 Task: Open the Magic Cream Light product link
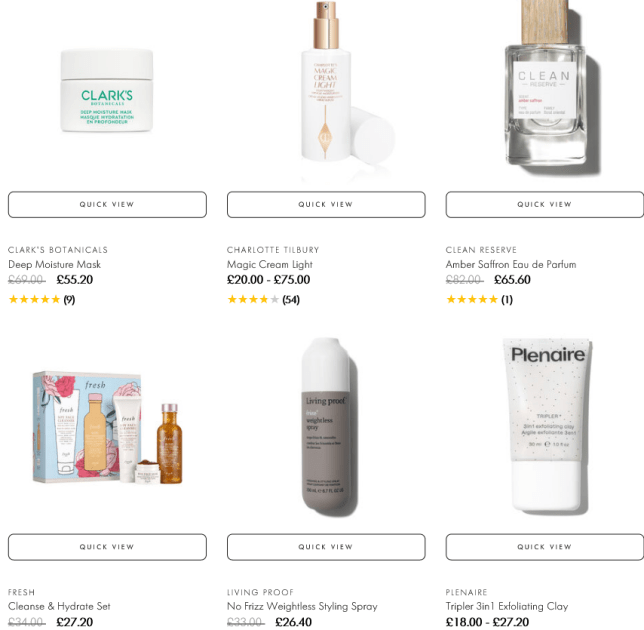tap(270, 264)
